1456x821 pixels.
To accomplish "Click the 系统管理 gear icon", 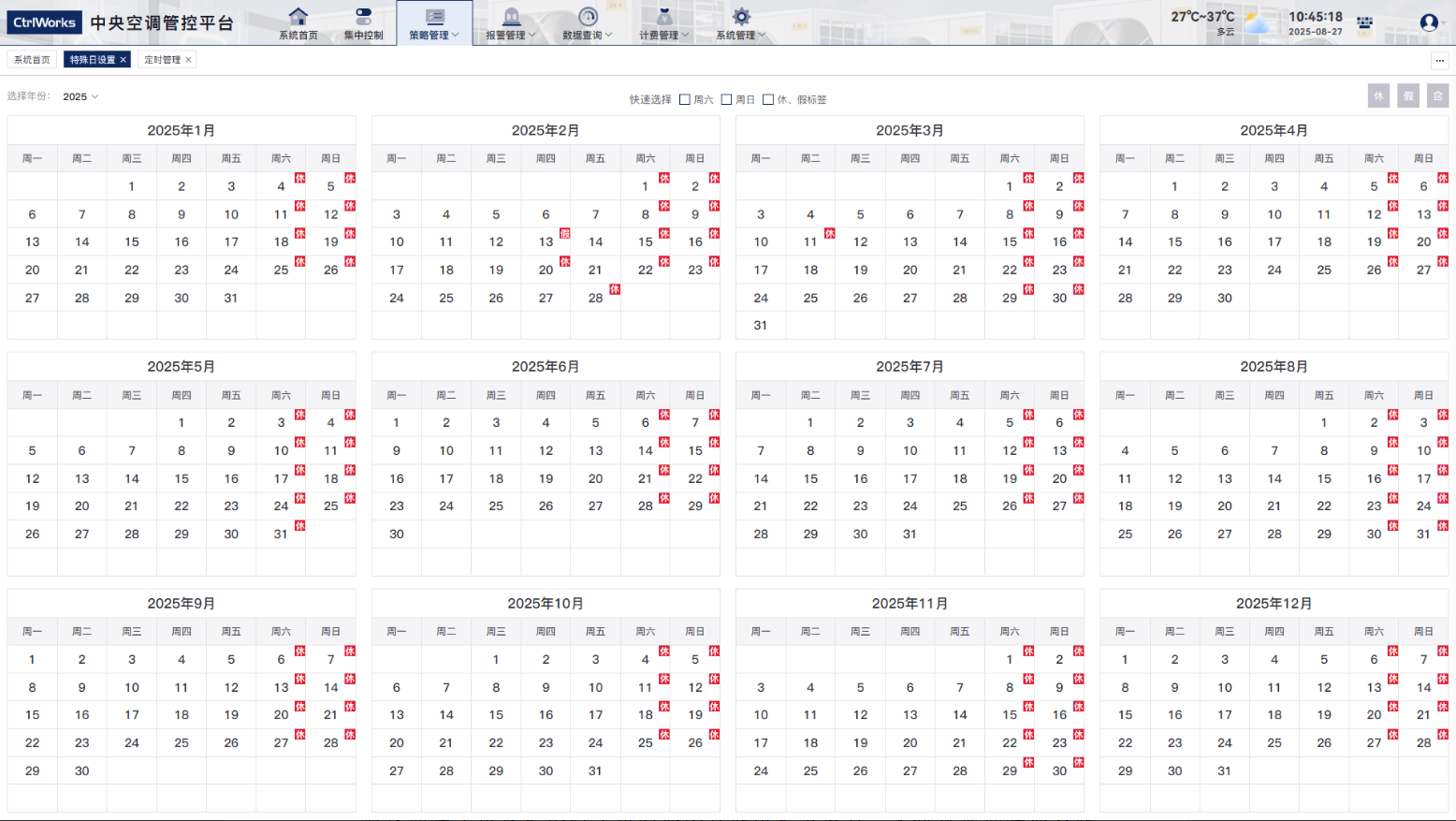I will (741, 17).
